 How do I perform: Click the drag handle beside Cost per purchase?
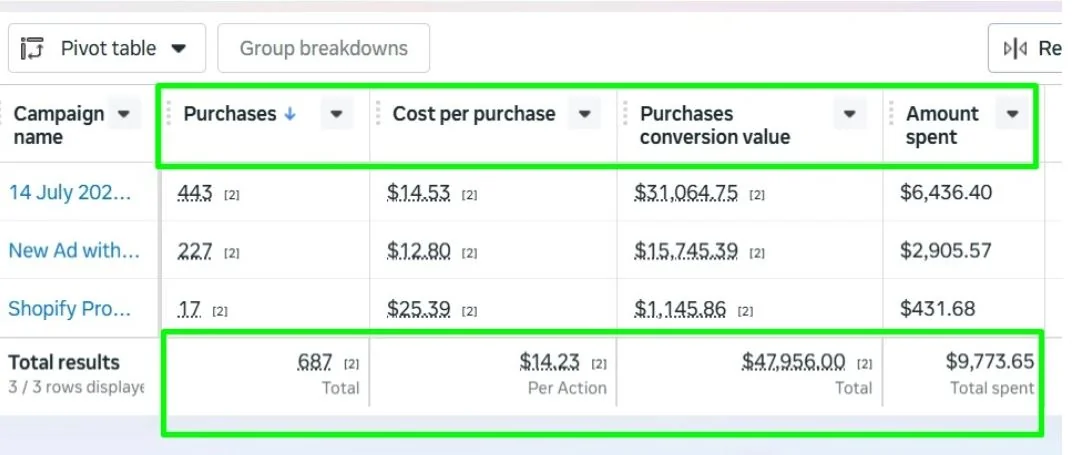click(378, 113)
